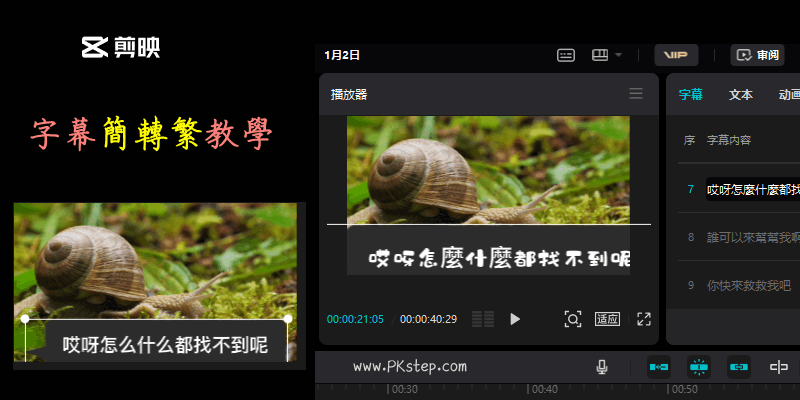Viewport: 800px width, 400px height.
Task: Switch to the 文本 tab
Action: [741, 94]
